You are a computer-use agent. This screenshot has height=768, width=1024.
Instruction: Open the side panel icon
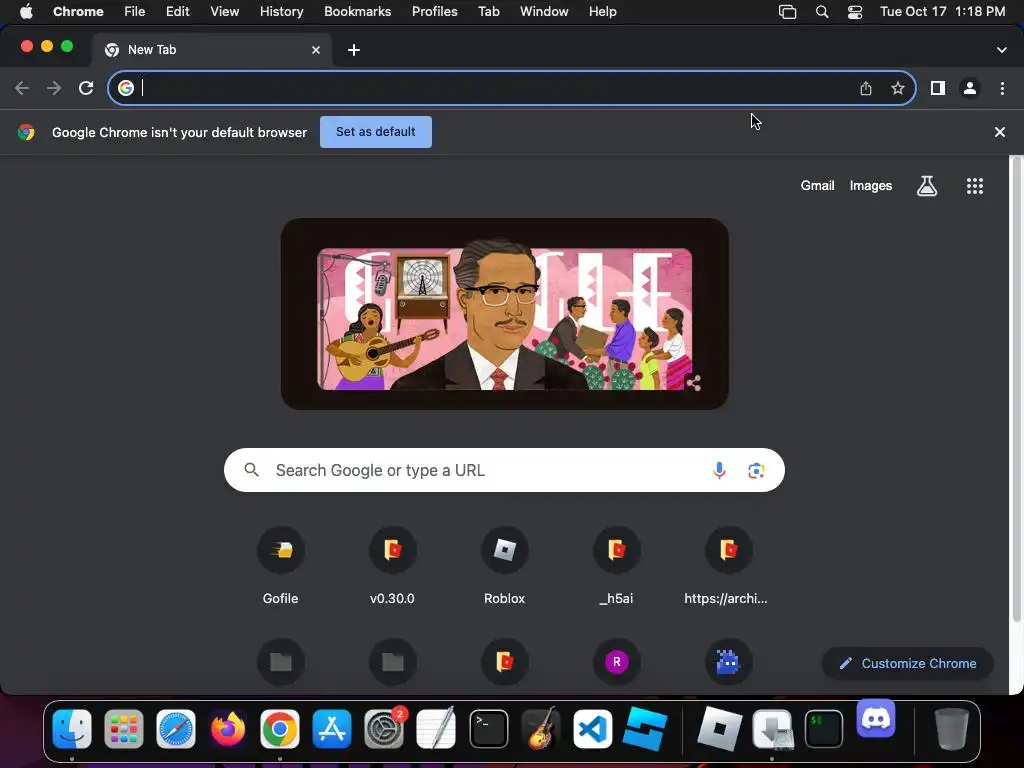coord(938,88)
